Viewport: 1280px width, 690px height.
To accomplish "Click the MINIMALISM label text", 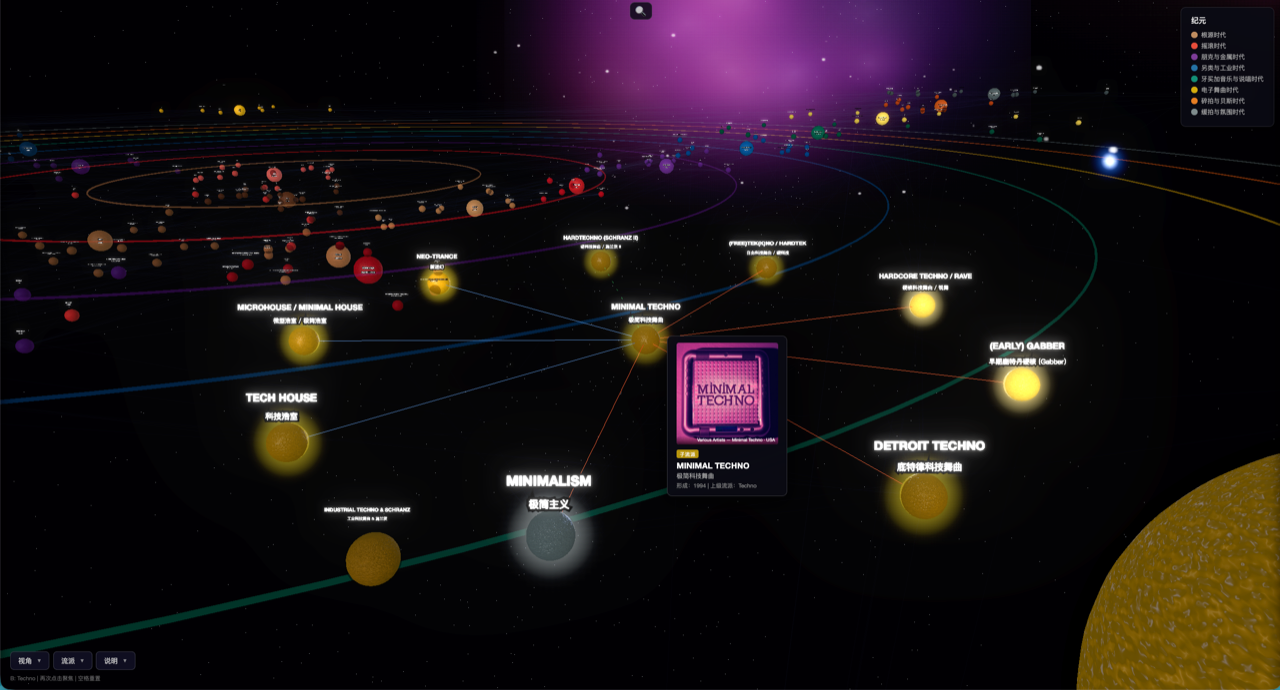I will click(548, 481).
